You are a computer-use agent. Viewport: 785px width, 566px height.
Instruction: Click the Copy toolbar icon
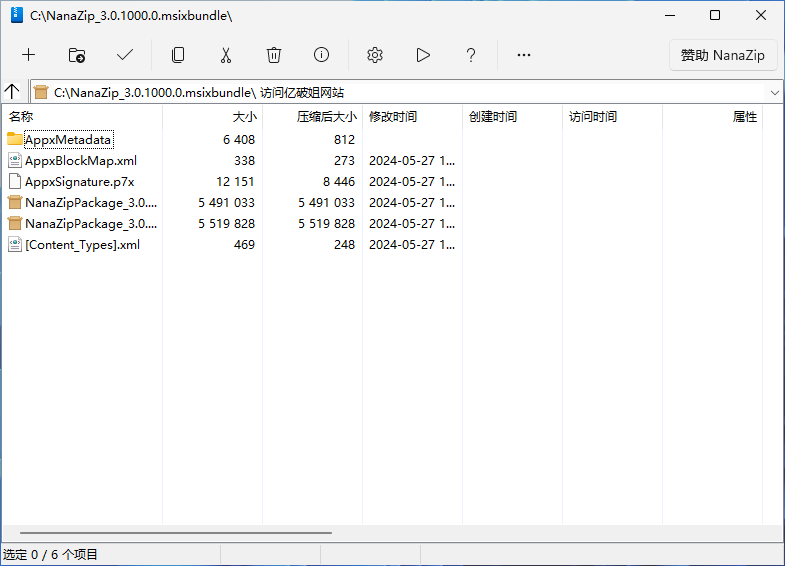(178, 55)
